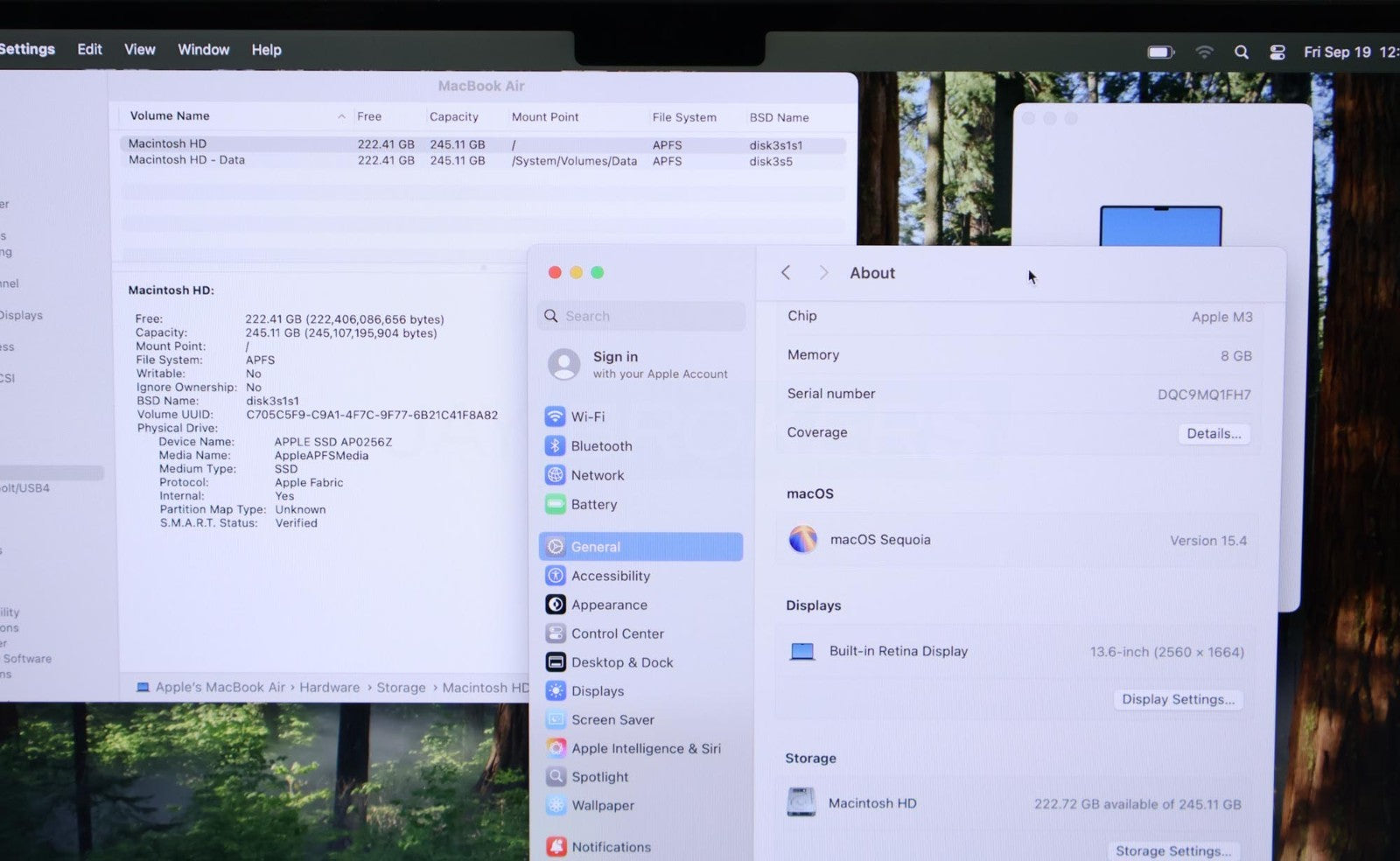The width and height of the screenshot is (1400, 861).
Task: Open Apple Intelligence & Siri settings
Action: coord(645,748)
